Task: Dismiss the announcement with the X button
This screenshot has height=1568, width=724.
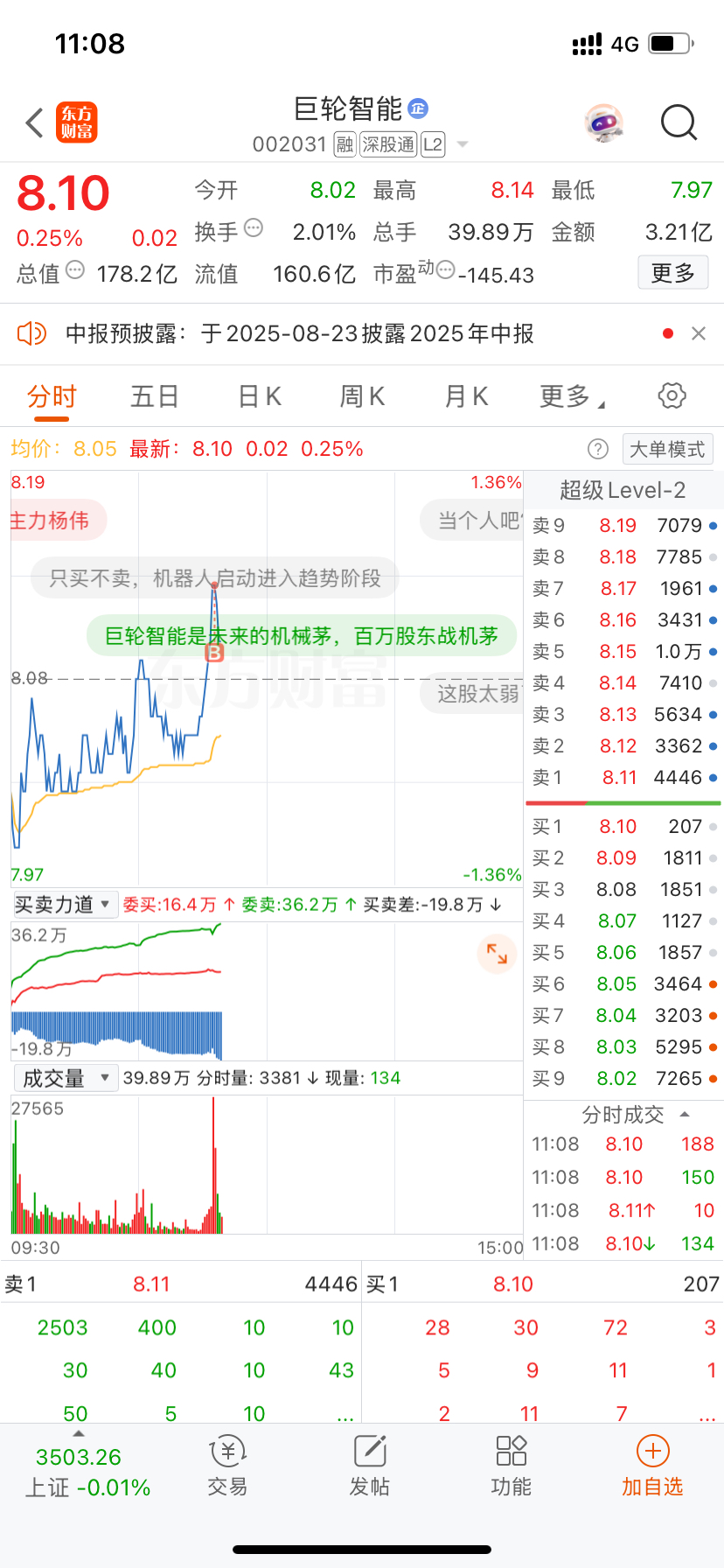Action: [x=699, y=333]
